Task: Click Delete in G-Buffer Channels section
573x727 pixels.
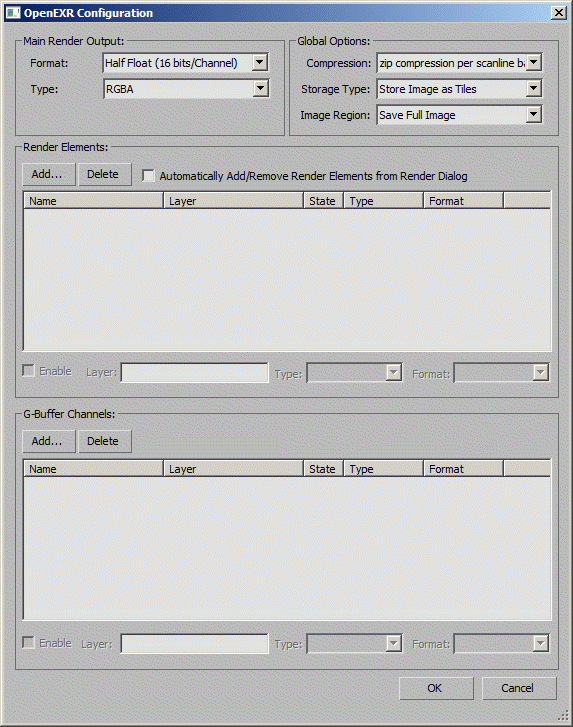Action: [x=105, y=441]
